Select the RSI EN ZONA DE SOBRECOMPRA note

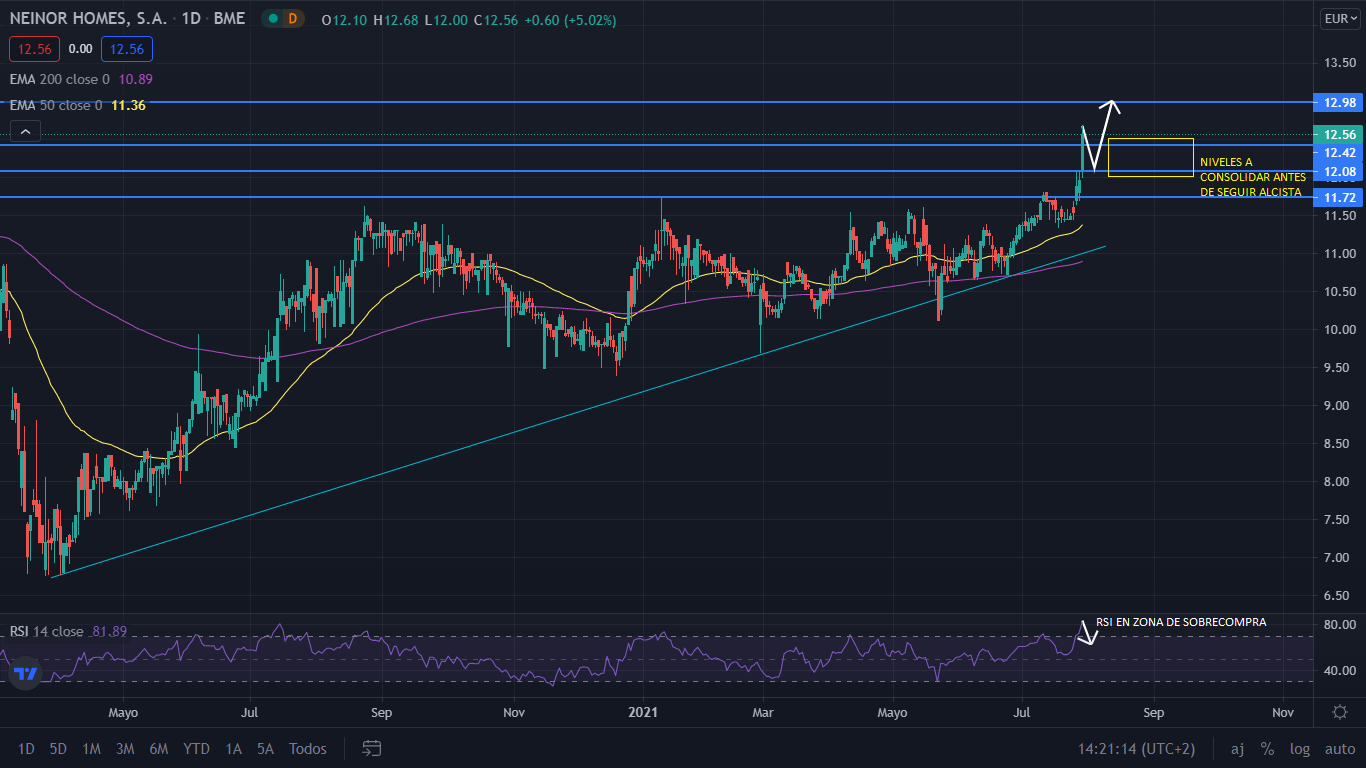(x=1181, y=622)
